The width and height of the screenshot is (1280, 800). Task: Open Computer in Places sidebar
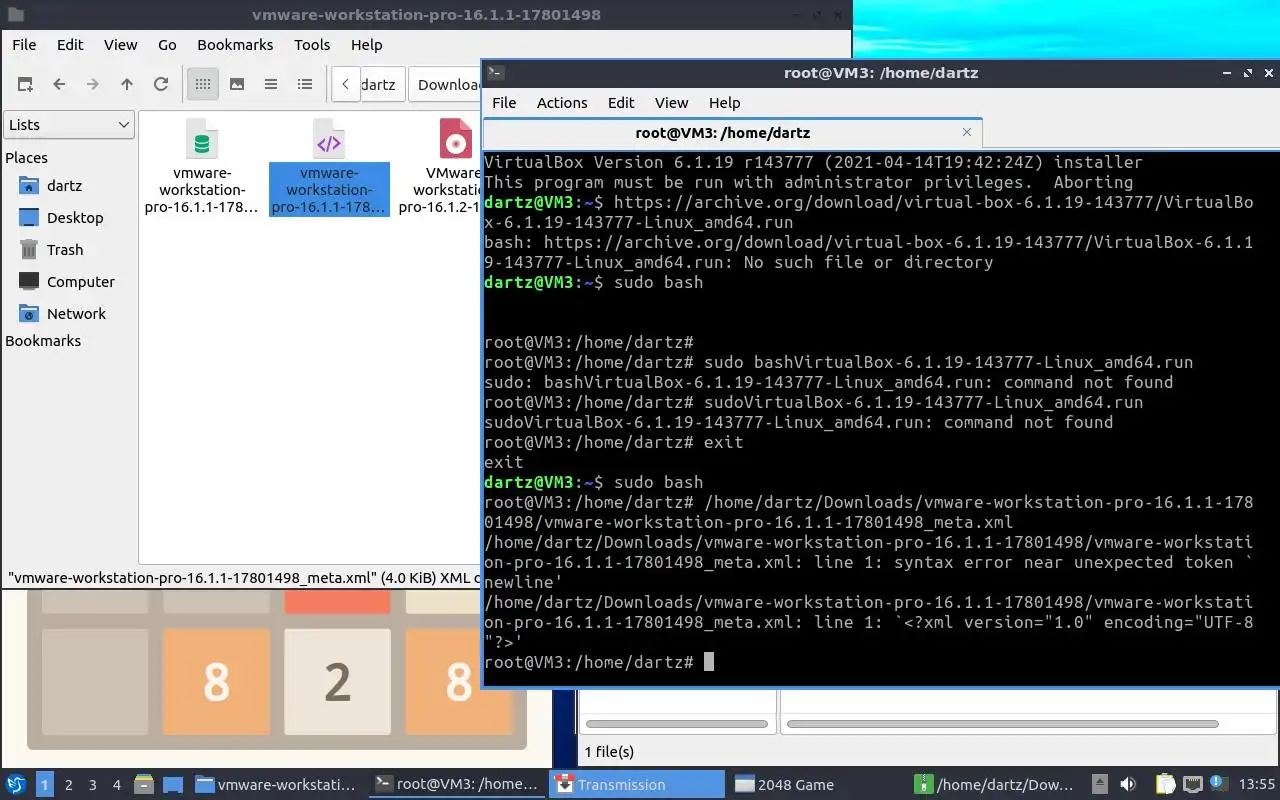(x=80, y=282)
